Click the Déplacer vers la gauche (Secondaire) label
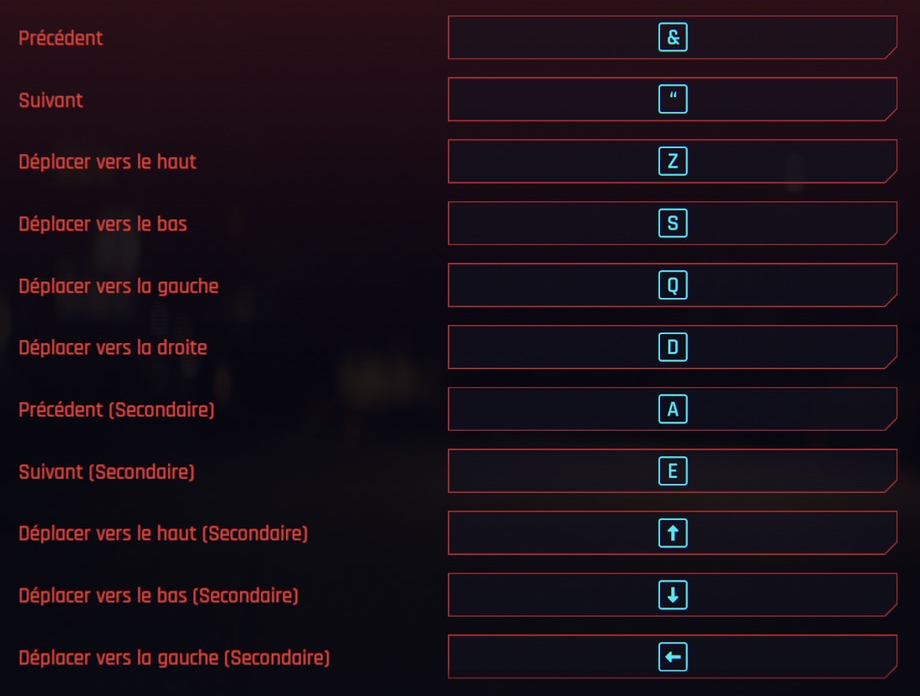920x696 pixels. 173,657
